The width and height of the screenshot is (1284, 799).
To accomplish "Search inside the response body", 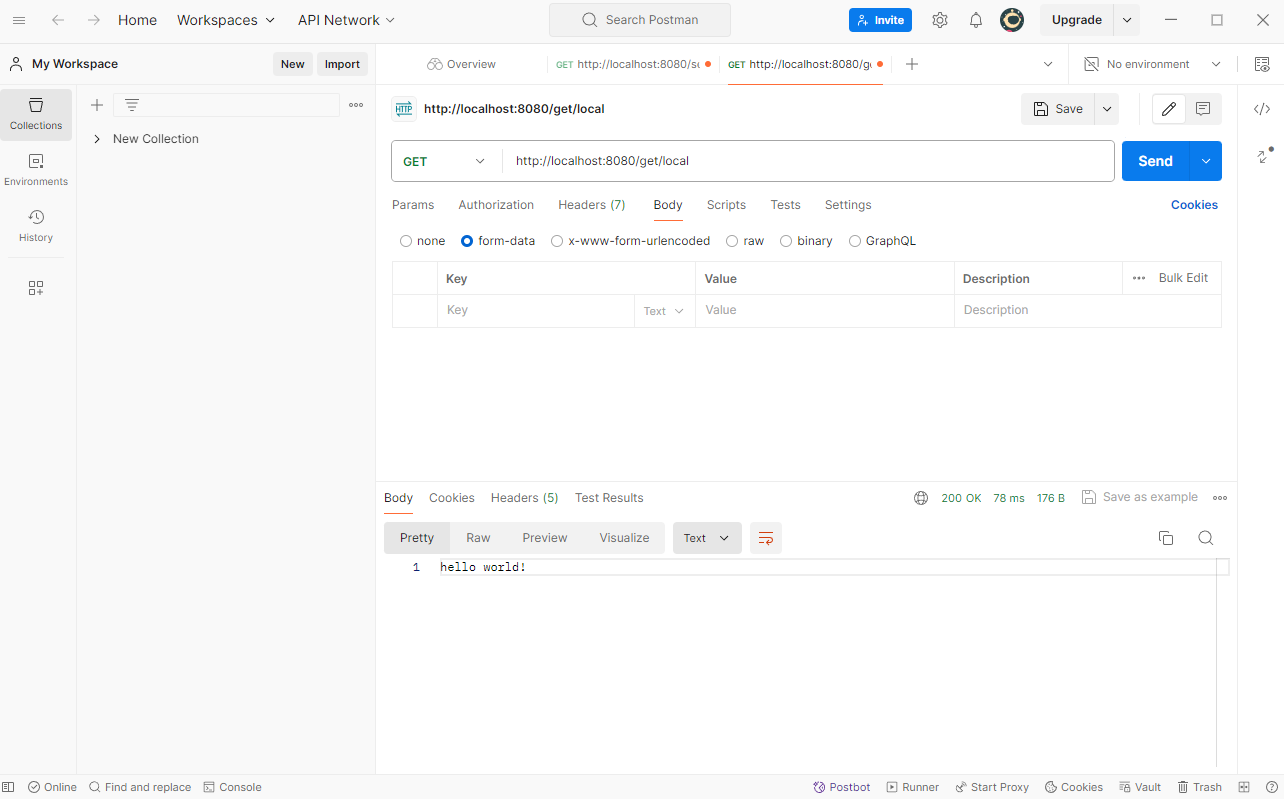I will click(1206, 538).
